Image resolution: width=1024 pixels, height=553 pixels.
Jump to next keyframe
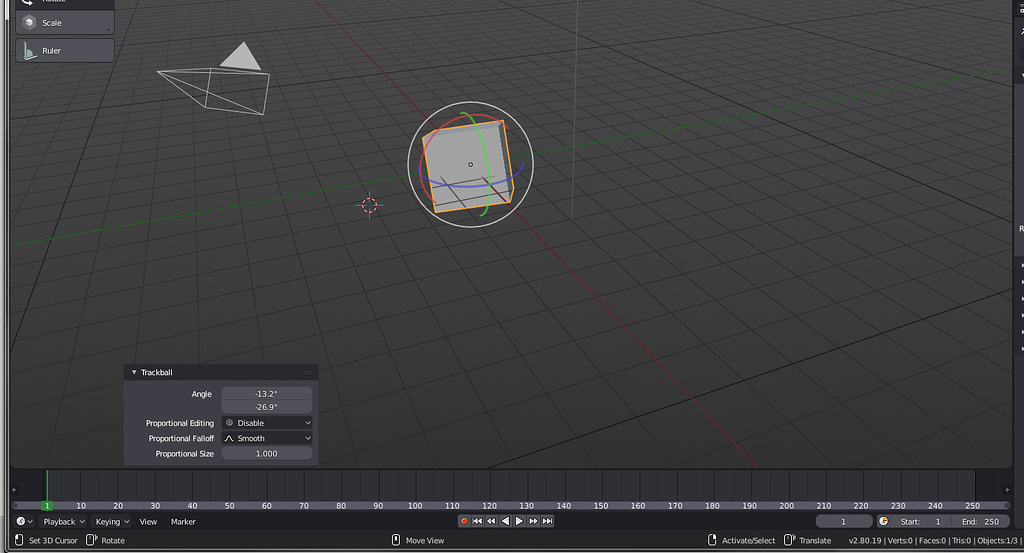click(x=533, y=521)
